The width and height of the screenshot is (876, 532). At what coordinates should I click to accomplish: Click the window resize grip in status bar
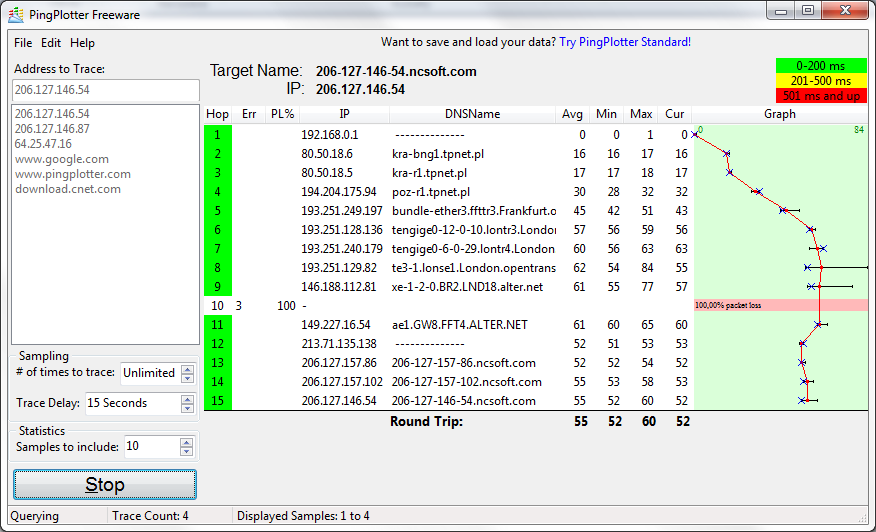[863, 517]
